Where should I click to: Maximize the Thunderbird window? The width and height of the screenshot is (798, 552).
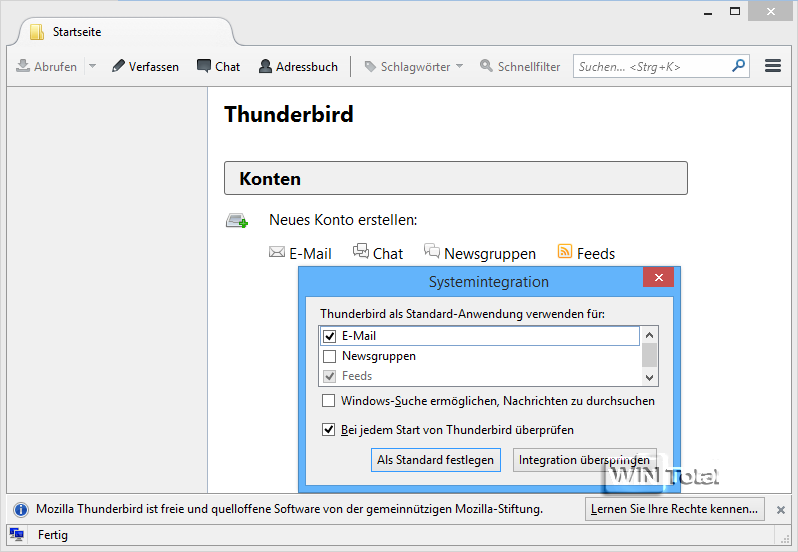pyautogui.click(x=734, y=12)
